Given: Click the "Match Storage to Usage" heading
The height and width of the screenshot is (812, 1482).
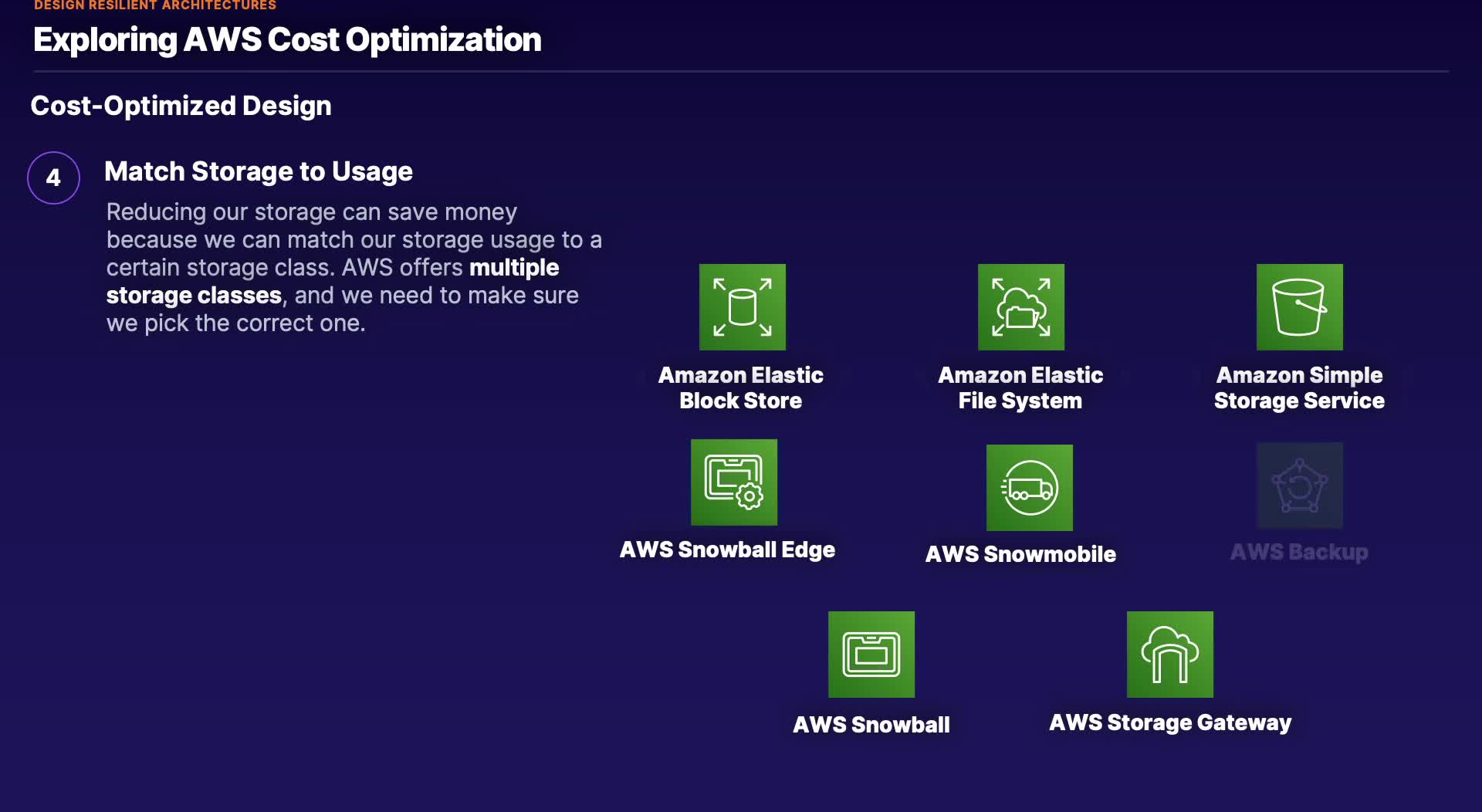Looking at the screenshot, I should tap(258, 171).
